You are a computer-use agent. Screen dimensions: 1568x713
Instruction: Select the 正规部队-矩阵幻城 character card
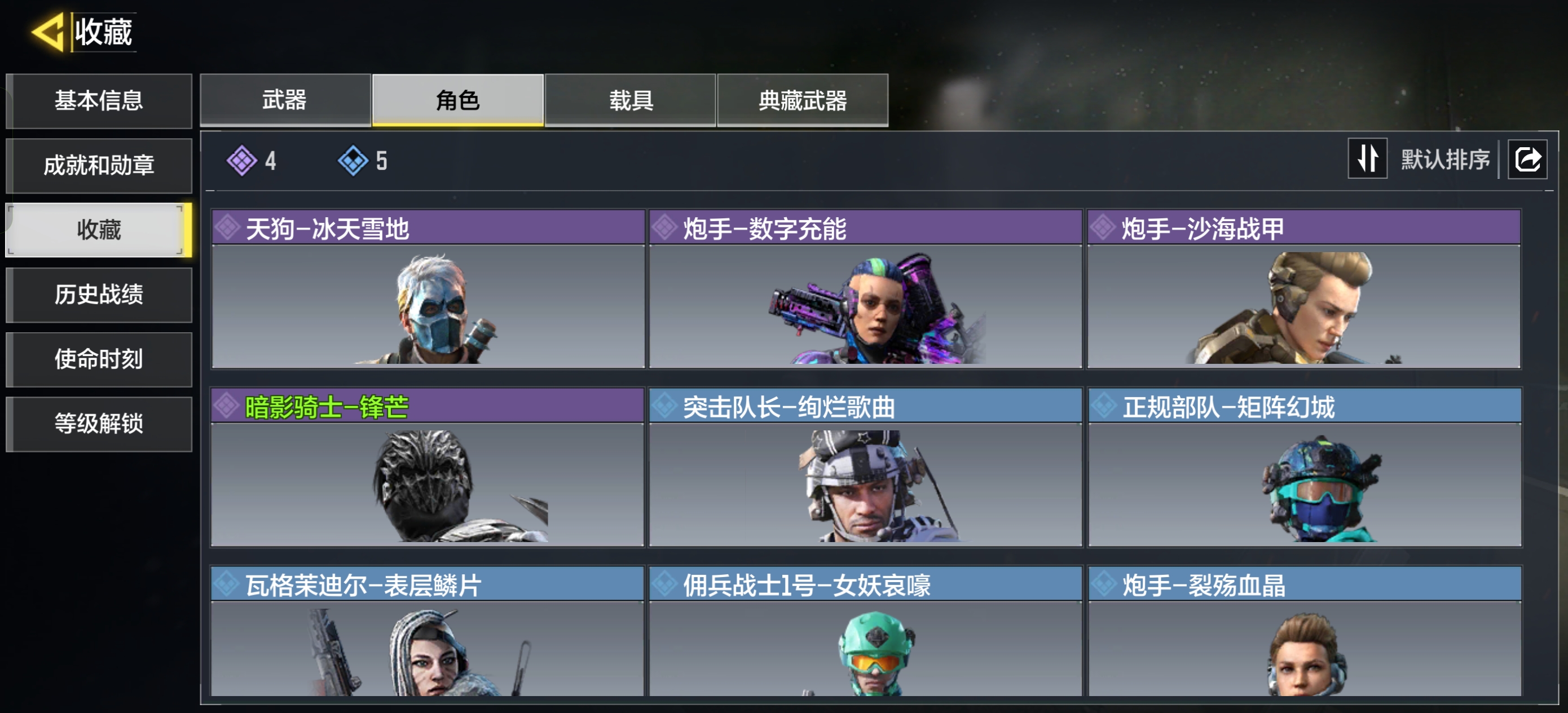(1304, 467)
